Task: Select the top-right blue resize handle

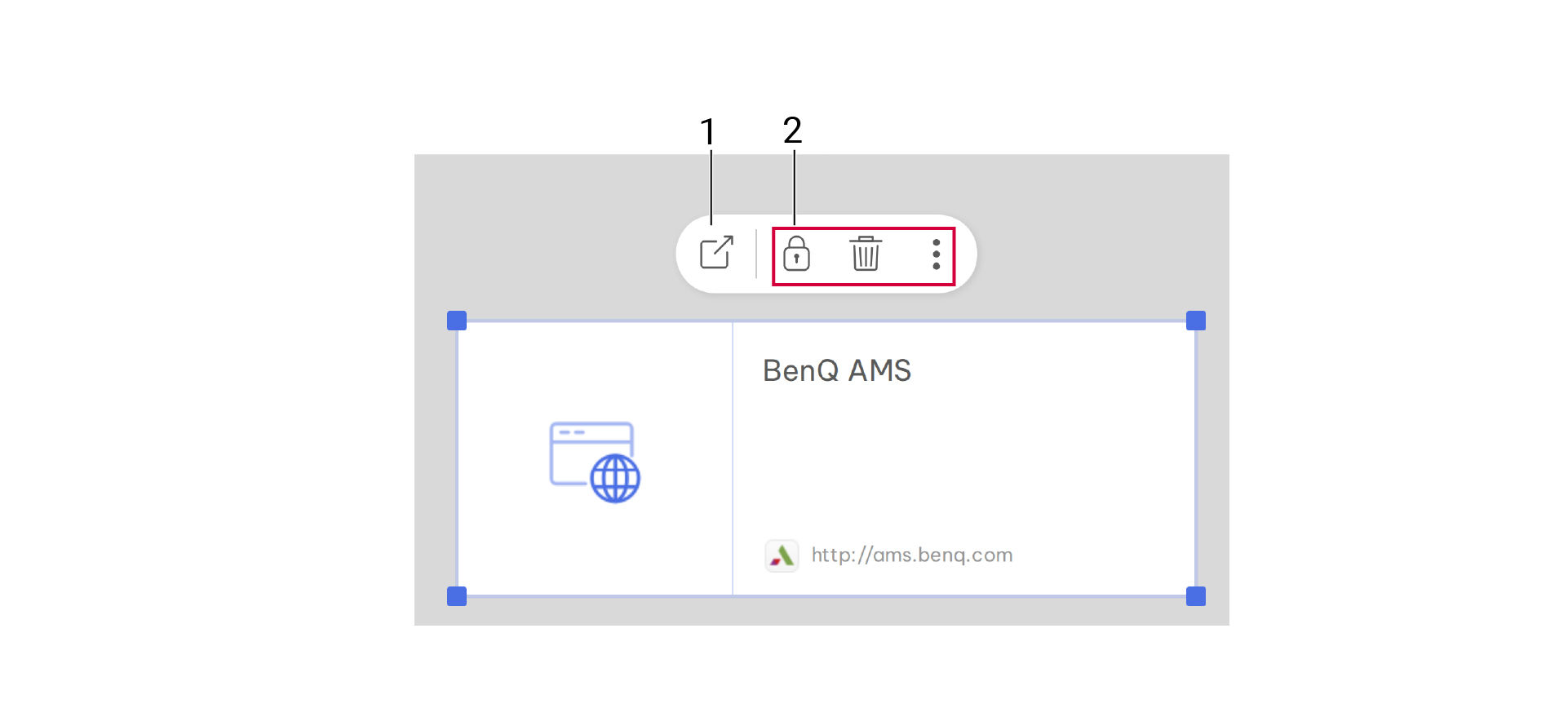Action: tap(1196, 321)
